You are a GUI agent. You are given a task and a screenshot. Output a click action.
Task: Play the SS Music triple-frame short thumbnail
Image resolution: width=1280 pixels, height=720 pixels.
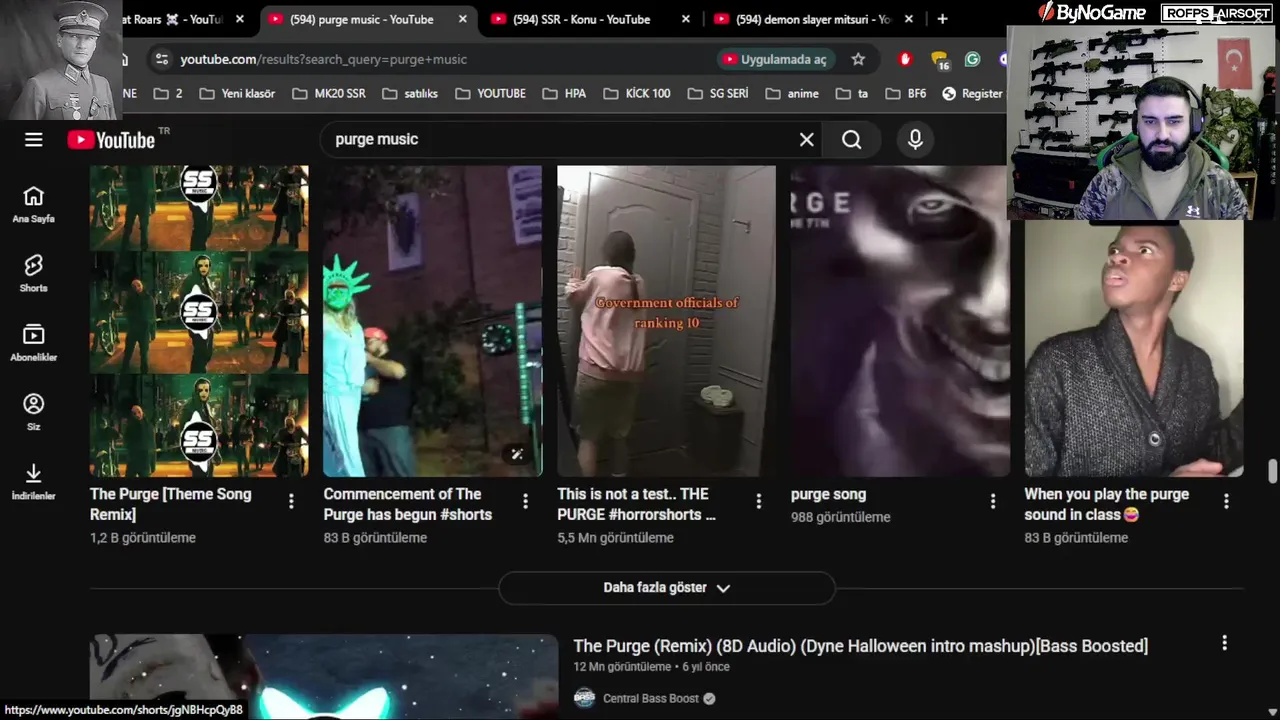tap(199, 321)
